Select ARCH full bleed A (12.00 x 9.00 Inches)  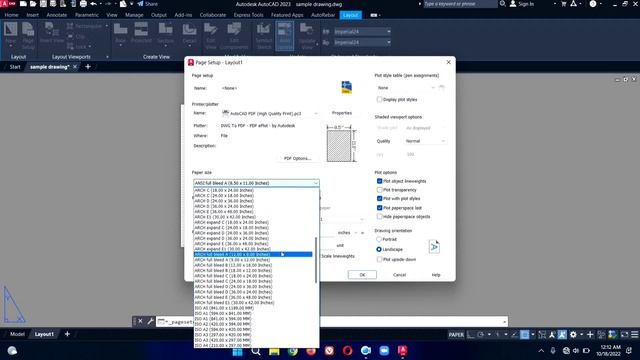pyautogui.click(x=253, y=254)
